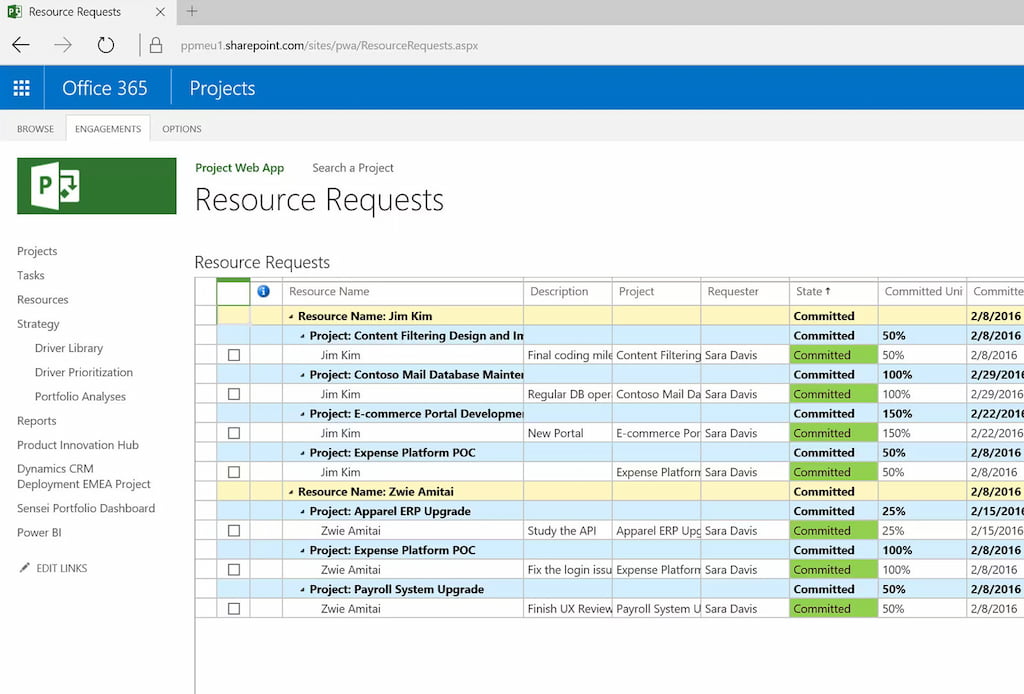Click the Project logo image
The height and width of the screenshot is (694, 1024).
pyautogui.click(x=97, y=186)
